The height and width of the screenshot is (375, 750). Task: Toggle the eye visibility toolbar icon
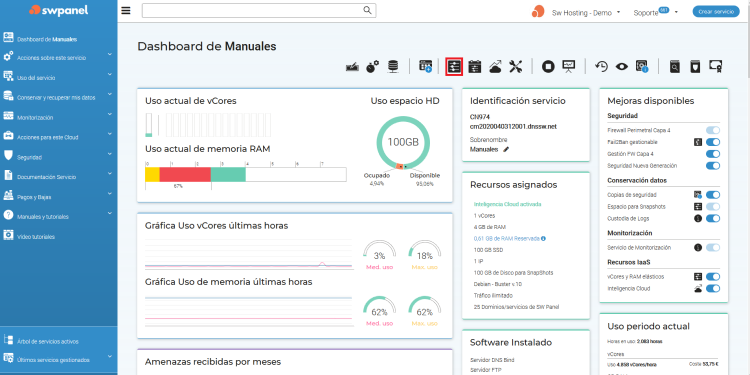click(621, 67)
